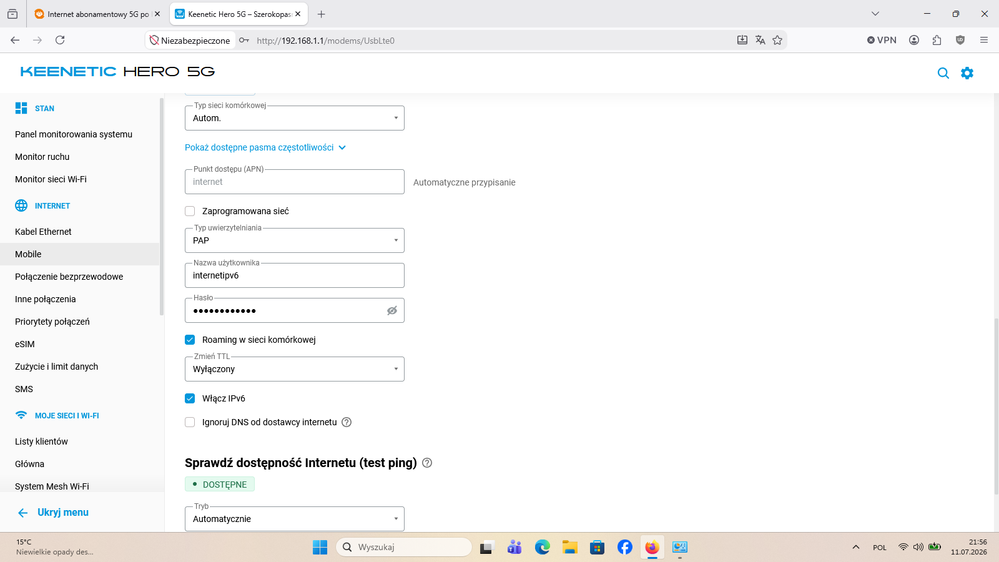Image resolution: width=999 pixels, height=562 pixels.
Task: Open Typ uwierzytelniania PAP dropdown
Action: tap(294, 240)
